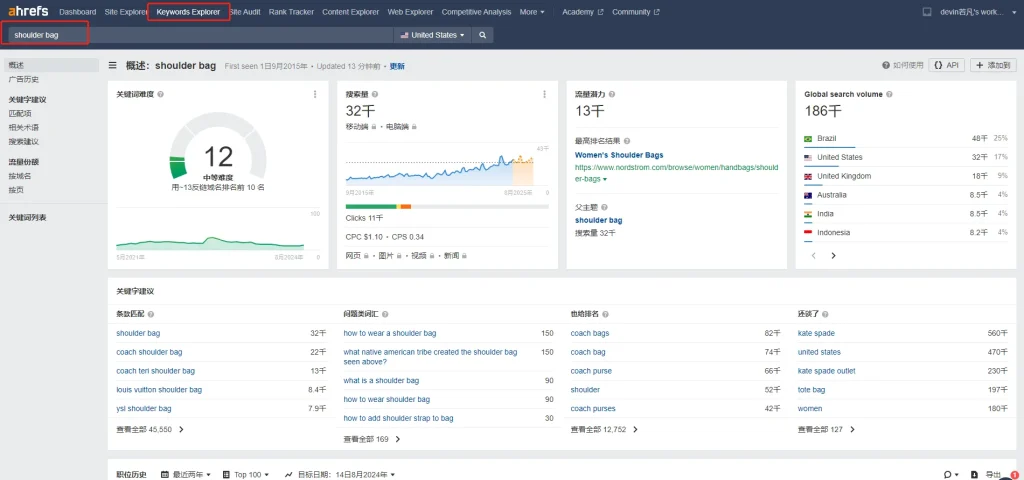Open Web Explorer
The image size is (1024, 480).
(x=410, y=12)
